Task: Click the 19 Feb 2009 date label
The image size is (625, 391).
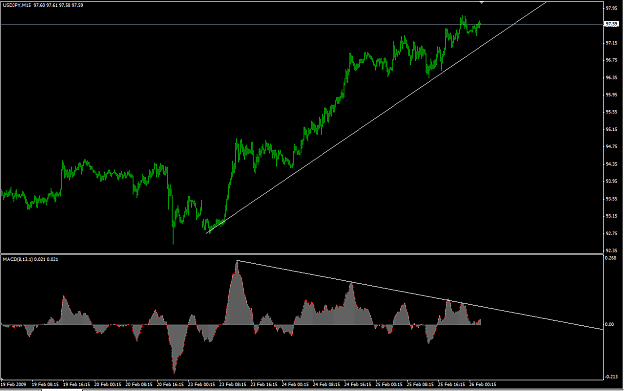Action: coord(13,384)
